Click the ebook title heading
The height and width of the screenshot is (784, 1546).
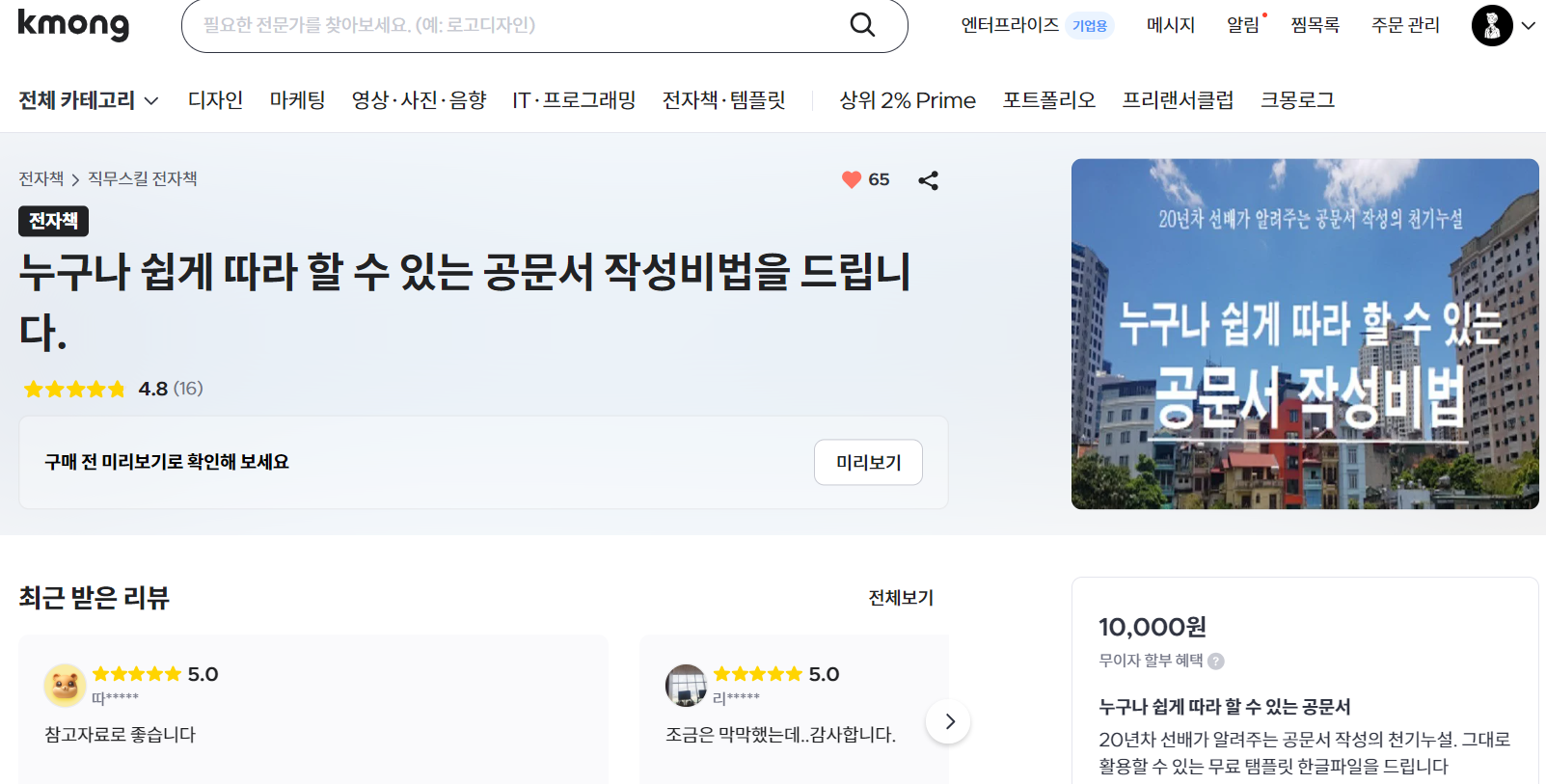(465, 302)
